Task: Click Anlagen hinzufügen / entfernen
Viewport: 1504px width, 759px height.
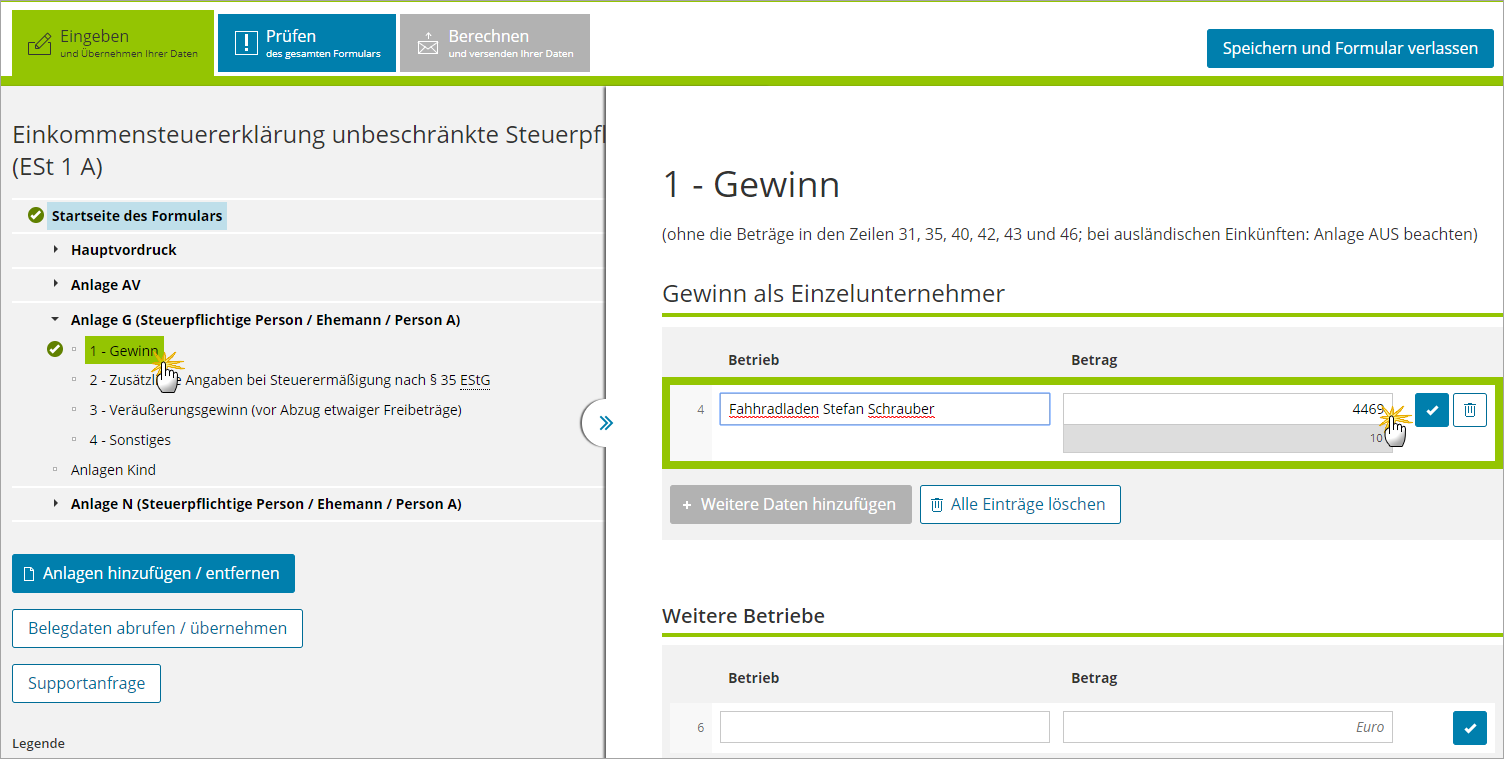Action: point(153,574)
